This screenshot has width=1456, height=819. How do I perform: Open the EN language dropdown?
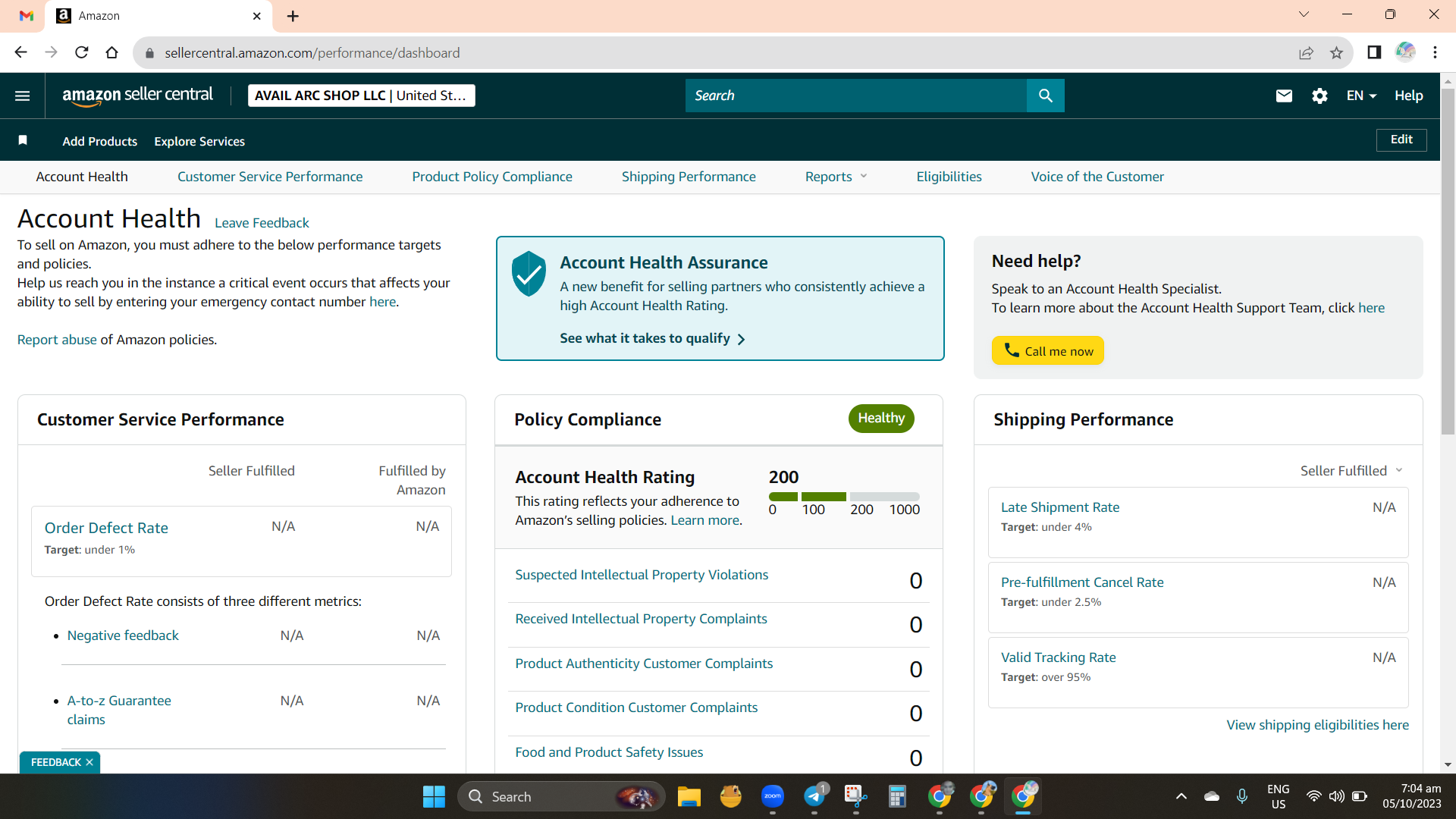1361,96
